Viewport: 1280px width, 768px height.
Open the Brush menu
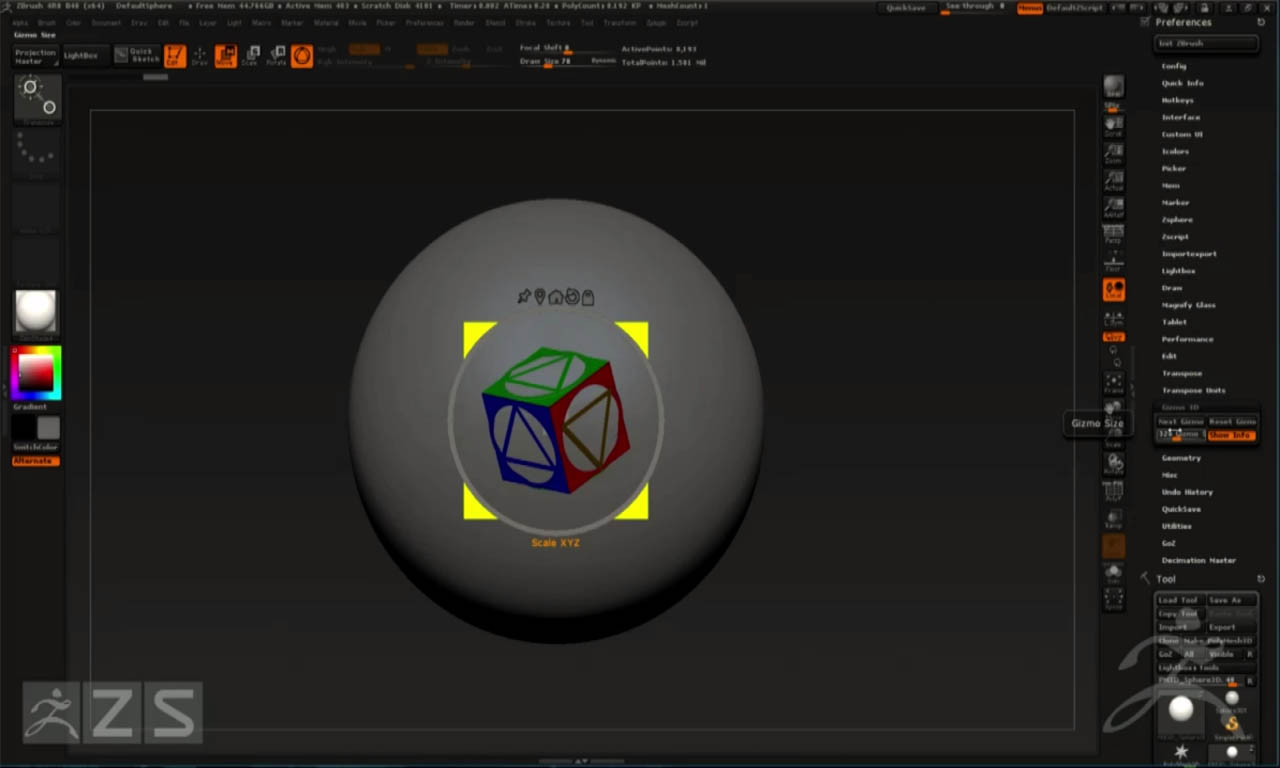pyautogui.click(x=46, y=22)
